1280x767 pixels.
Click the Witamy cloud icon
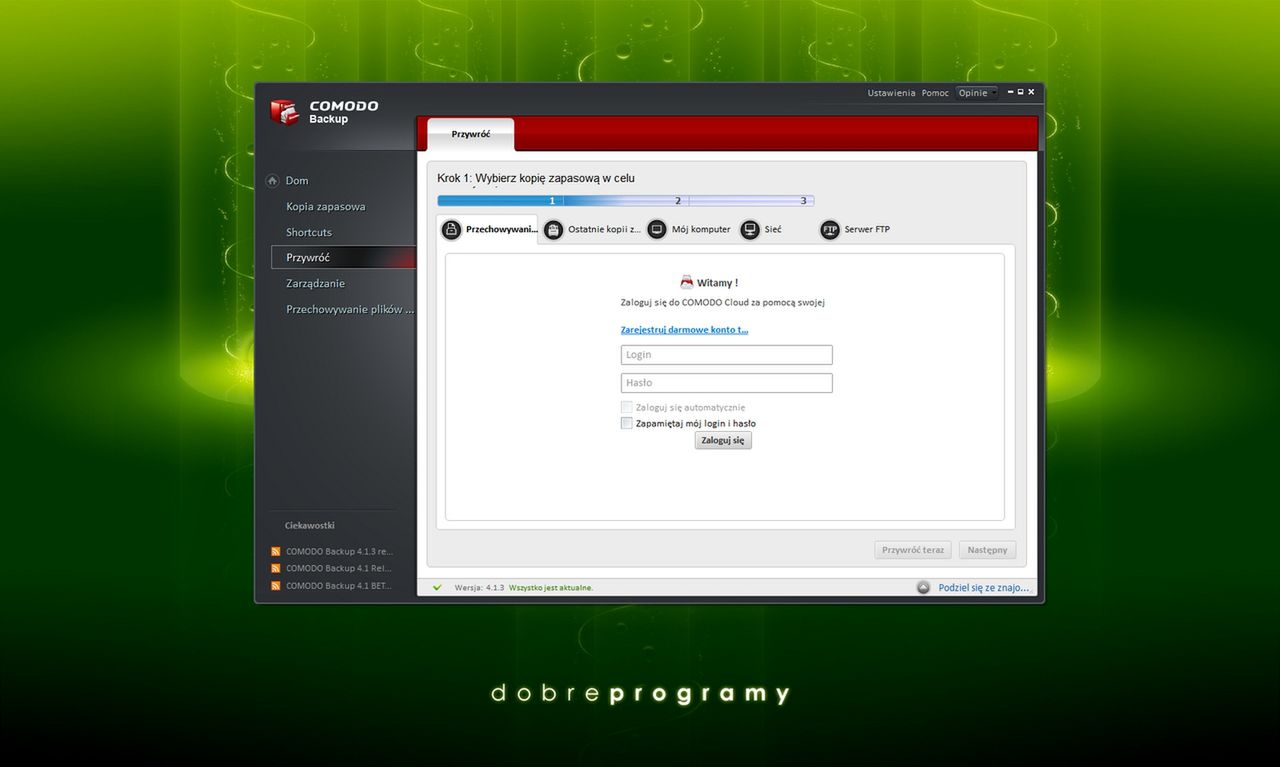[687, 282]
